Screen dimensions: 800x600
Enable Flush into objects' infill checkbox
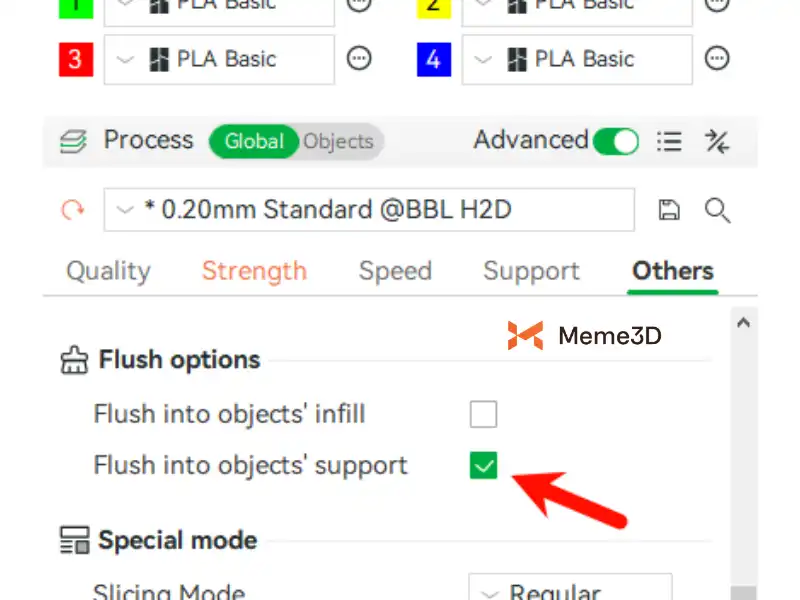483,414
